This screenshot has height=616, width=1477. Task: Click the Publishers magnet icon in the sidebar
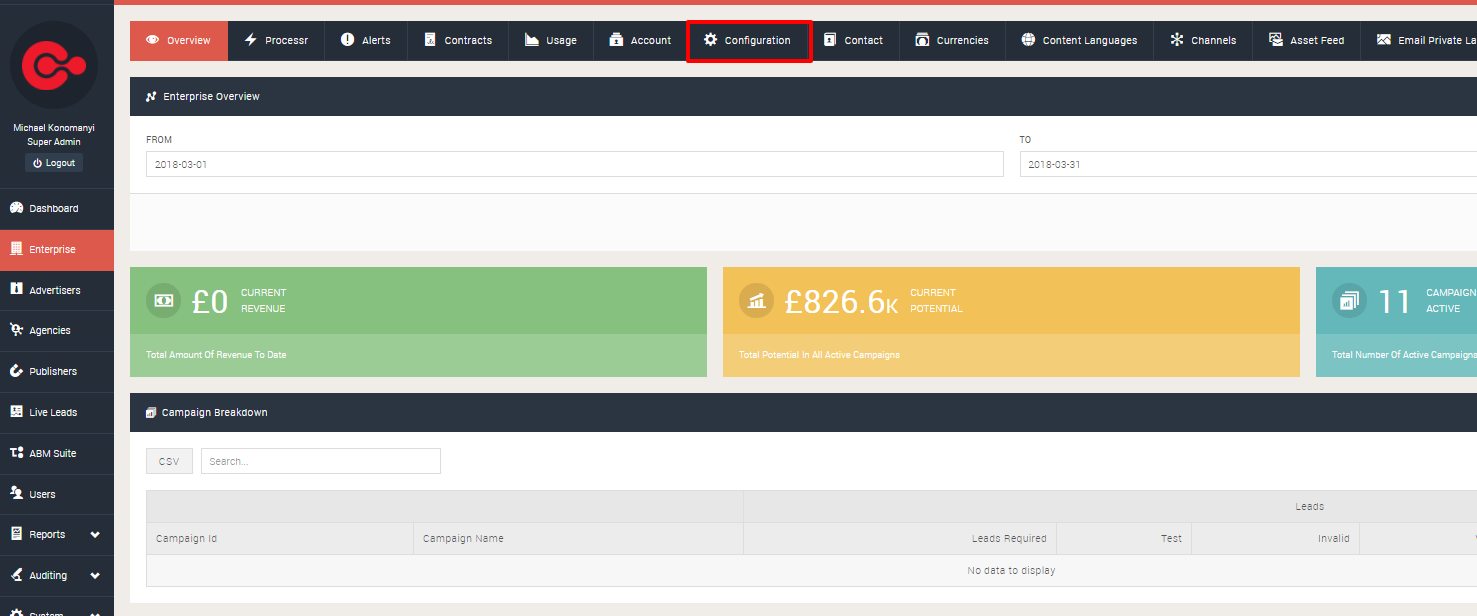click(16, 371)
